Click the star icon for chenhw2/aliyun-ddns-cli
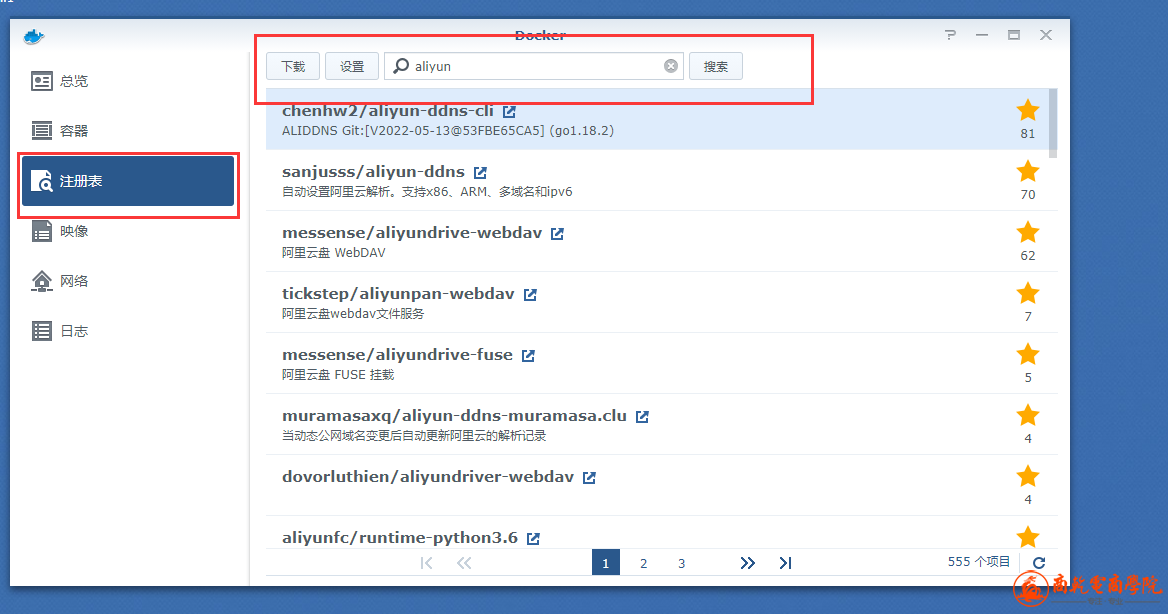 [x=1028, y=110]
